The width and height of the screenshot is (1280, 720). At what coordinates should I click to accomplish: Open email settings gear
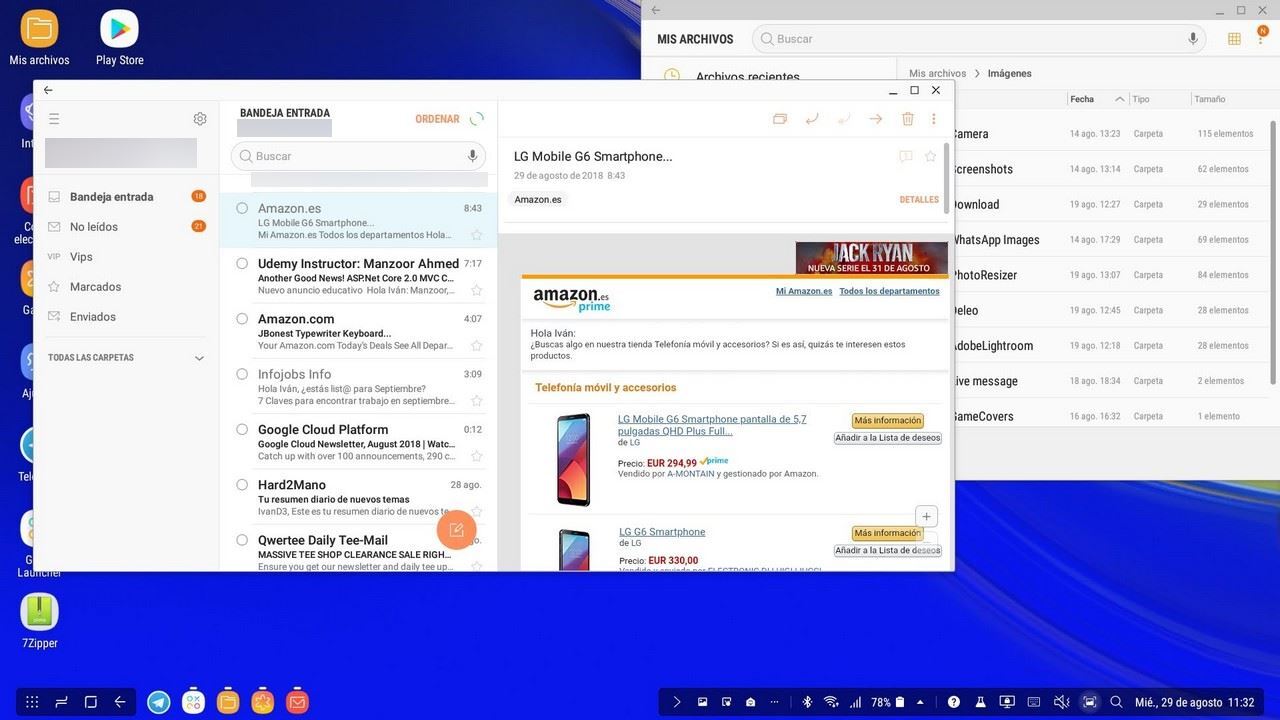click(200, 119)
